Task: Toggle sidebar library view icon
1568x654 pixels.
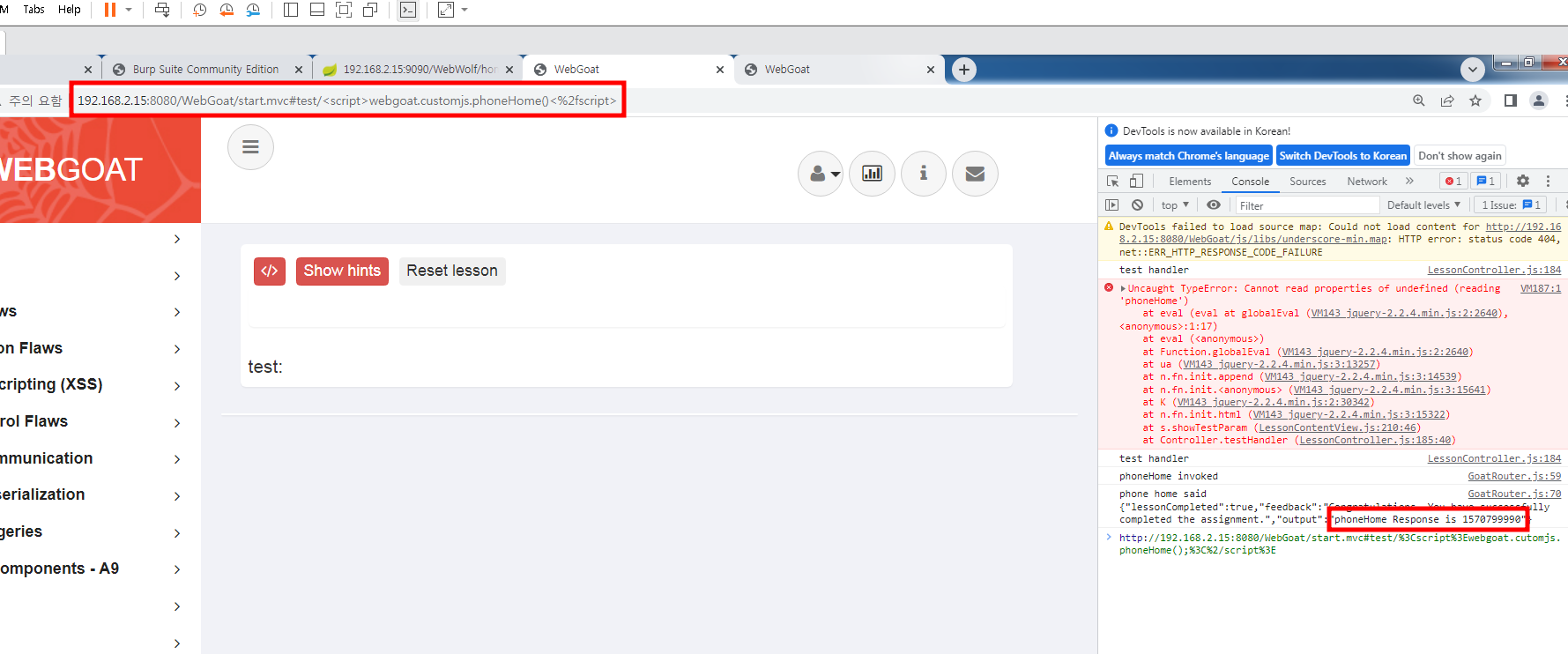Action: coord(291,10)
